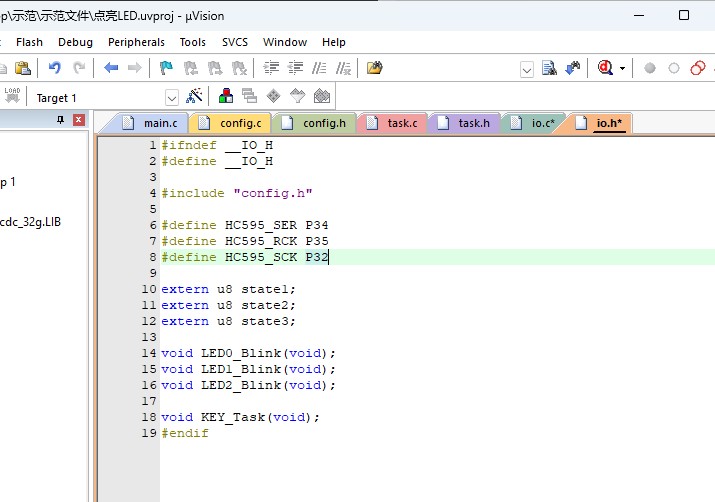Click the Download LOAD icon

[12, 96]
